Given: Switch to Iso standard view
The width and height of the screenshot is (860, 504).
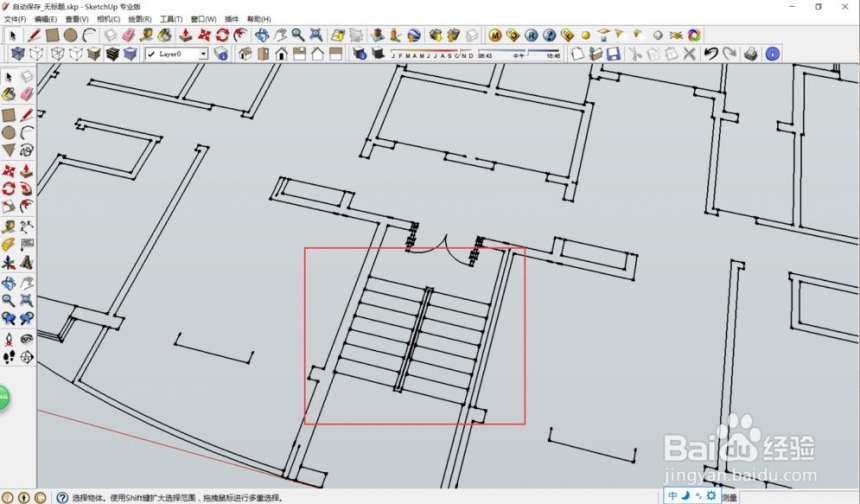Looking at the screenshot, I should tap(245, 54).
